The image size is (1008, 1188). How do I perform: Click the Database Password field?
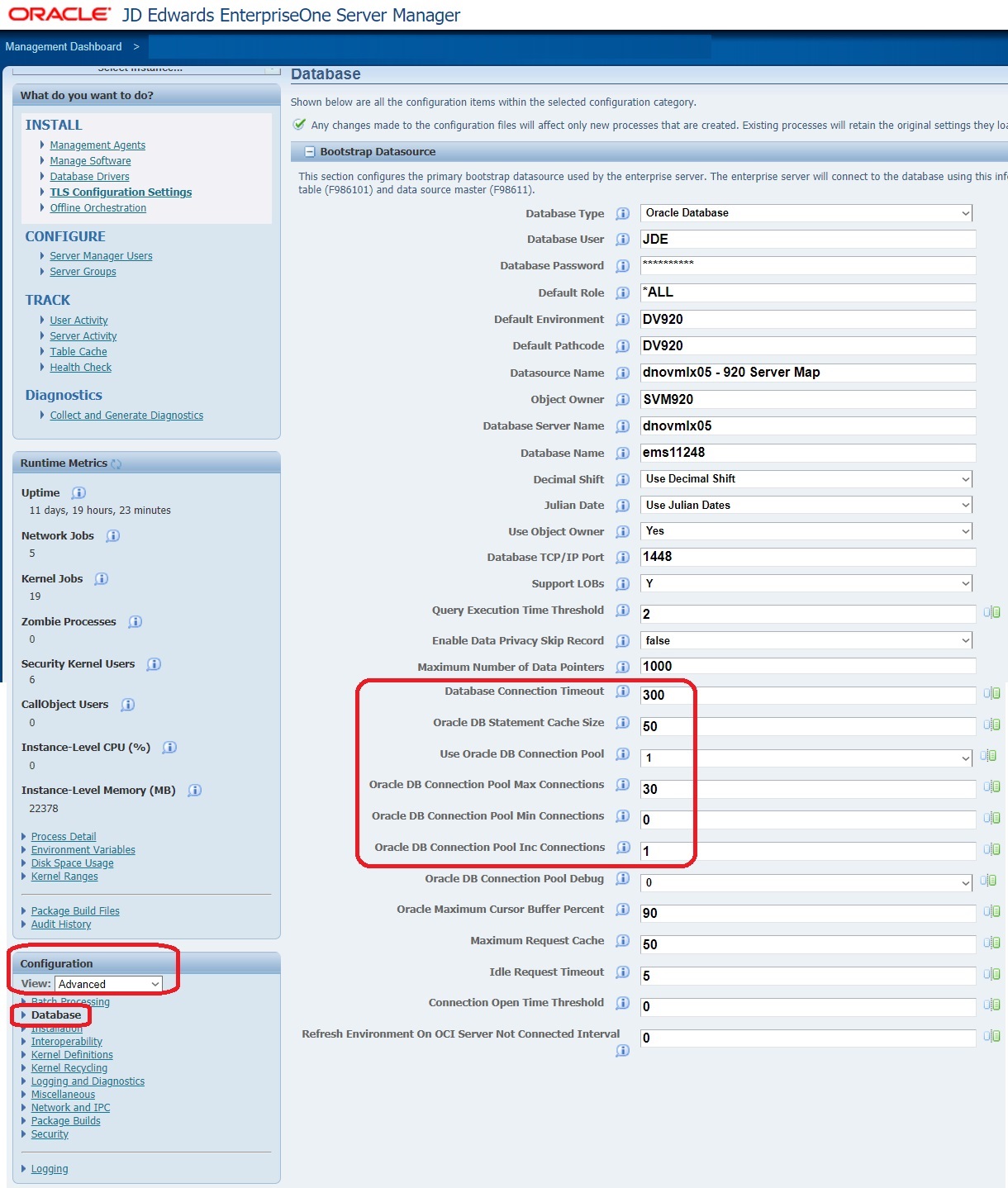pyautogui.click(x=808, y=266)
